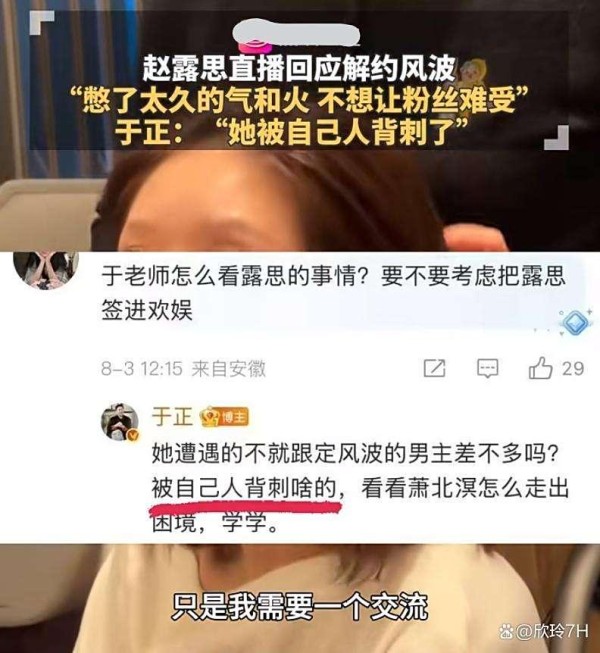Click the subtitle 只是我需要一个交流
The image size is (600, 653).
point(299,606)
